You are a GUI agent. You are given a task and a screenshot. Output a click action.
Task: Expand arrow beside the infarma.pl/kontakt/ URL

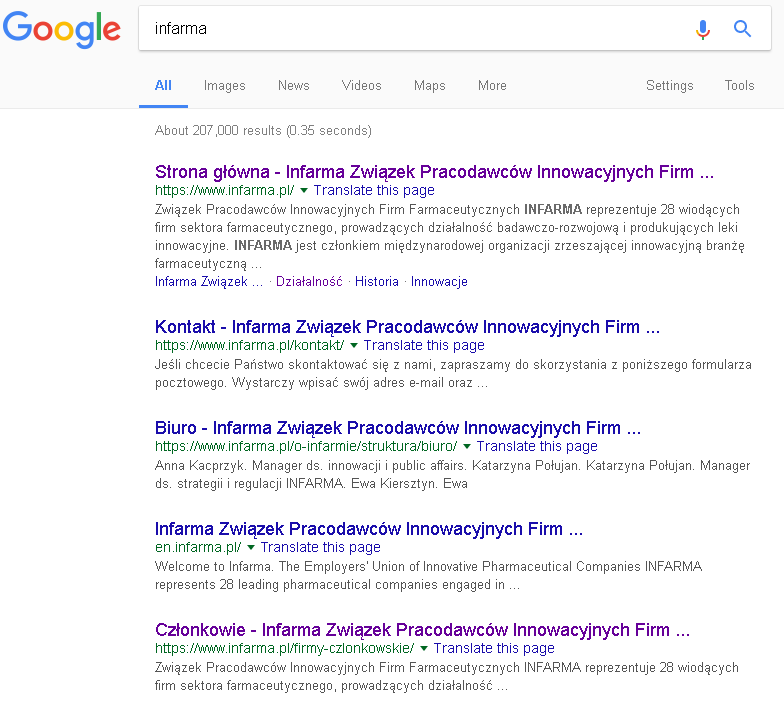[x=354, y=345]
